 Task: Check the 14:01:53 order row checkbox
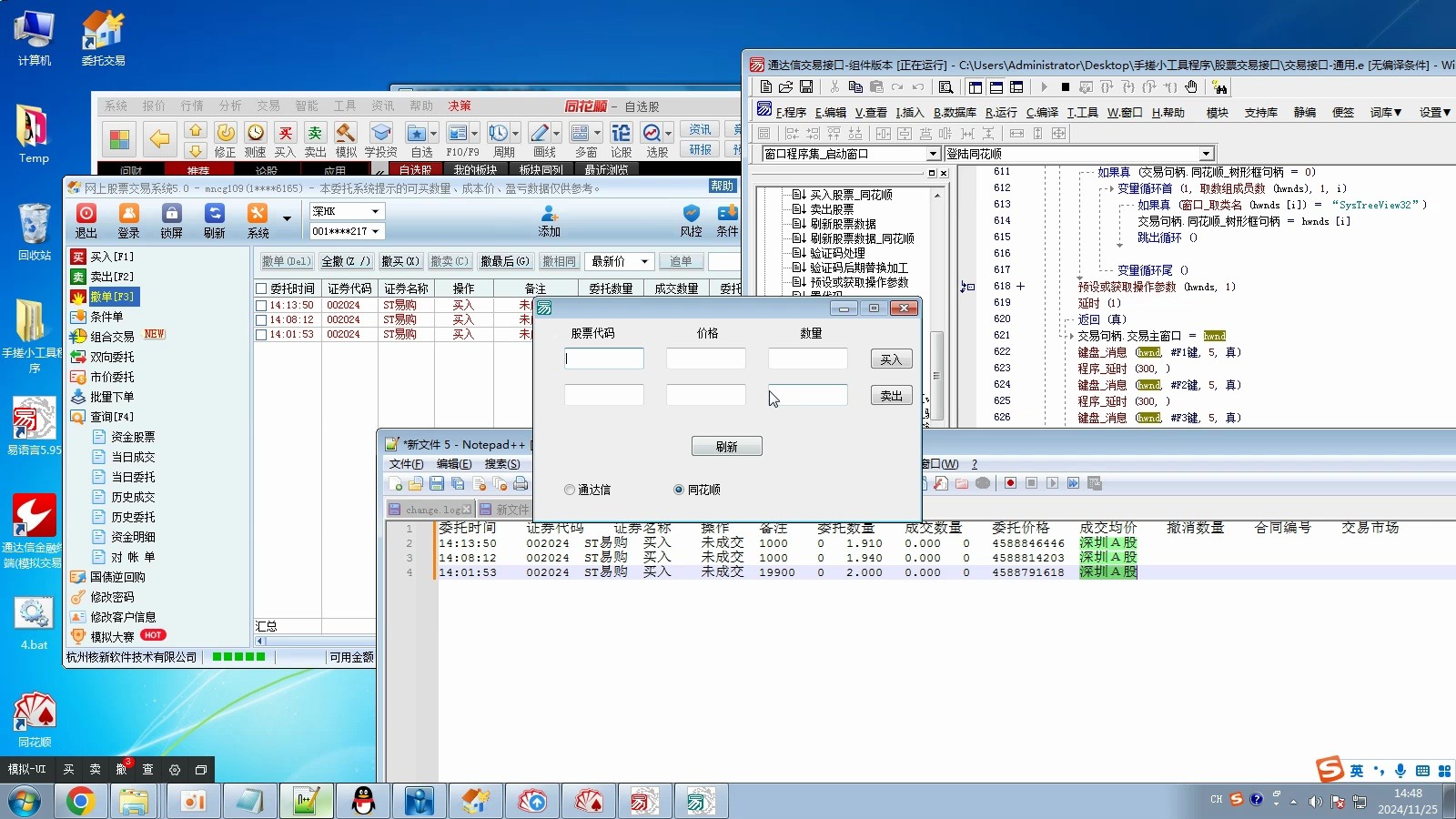coord(261,335)
